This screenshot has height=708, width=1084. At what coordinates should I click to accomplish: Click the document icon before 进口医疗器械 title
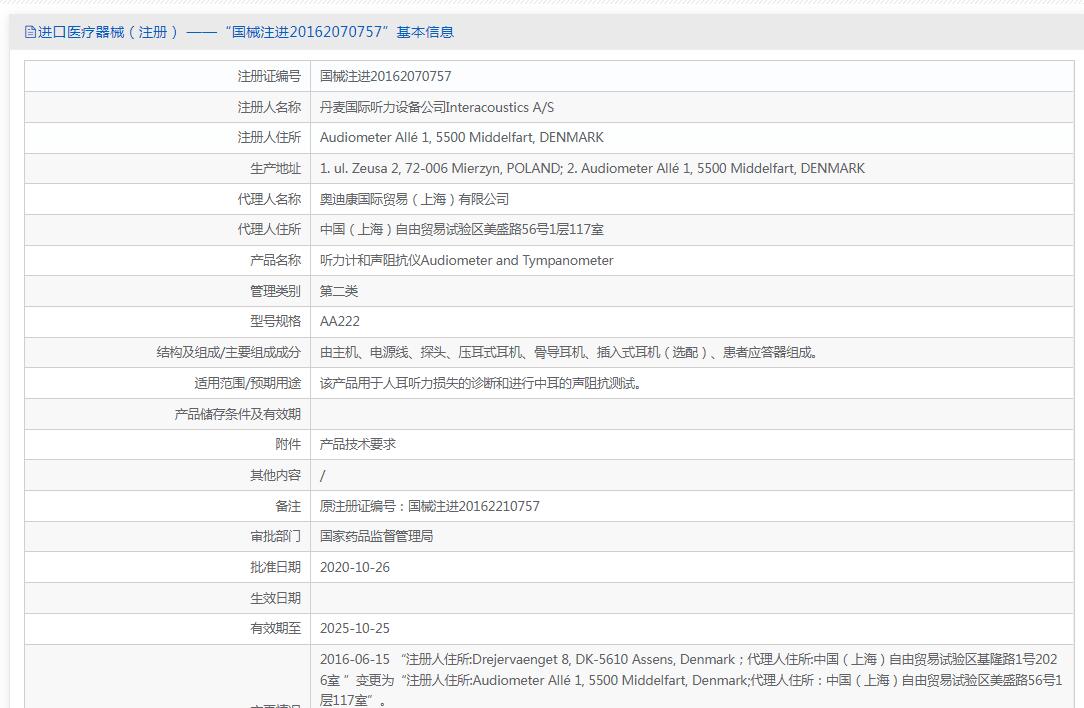click(30, 32)
